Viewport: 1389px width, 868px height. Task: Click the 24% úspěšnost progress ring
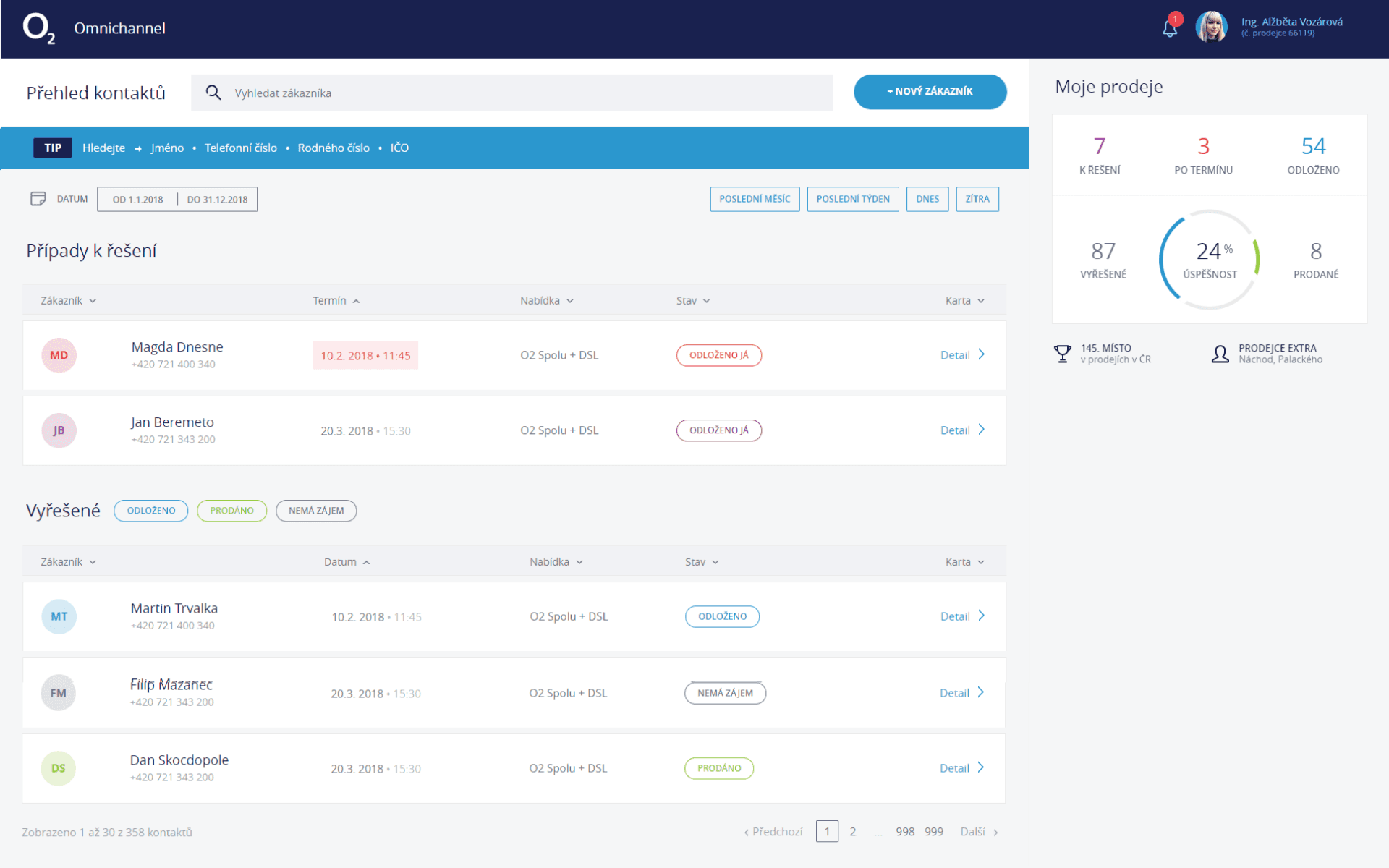[x=1209, y=259]
